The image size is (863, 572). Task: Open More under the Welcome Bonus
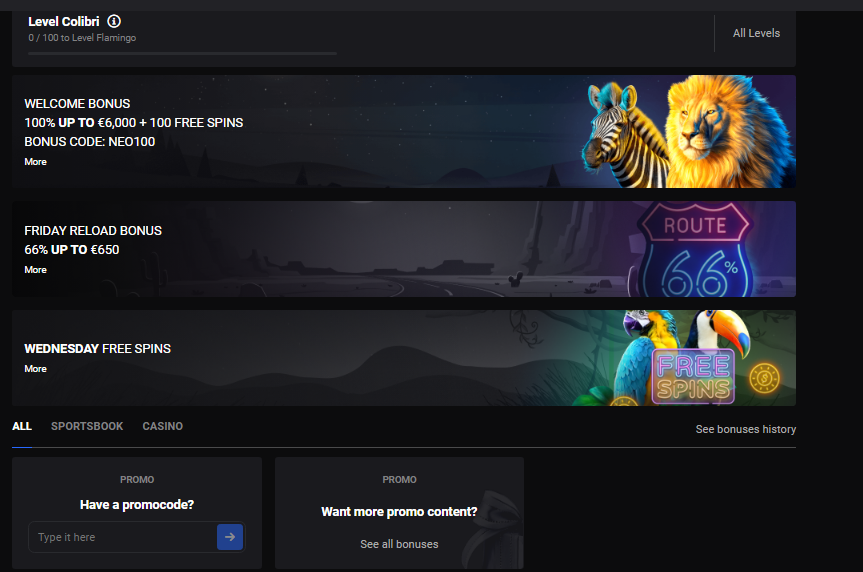(x=36, y=162)
